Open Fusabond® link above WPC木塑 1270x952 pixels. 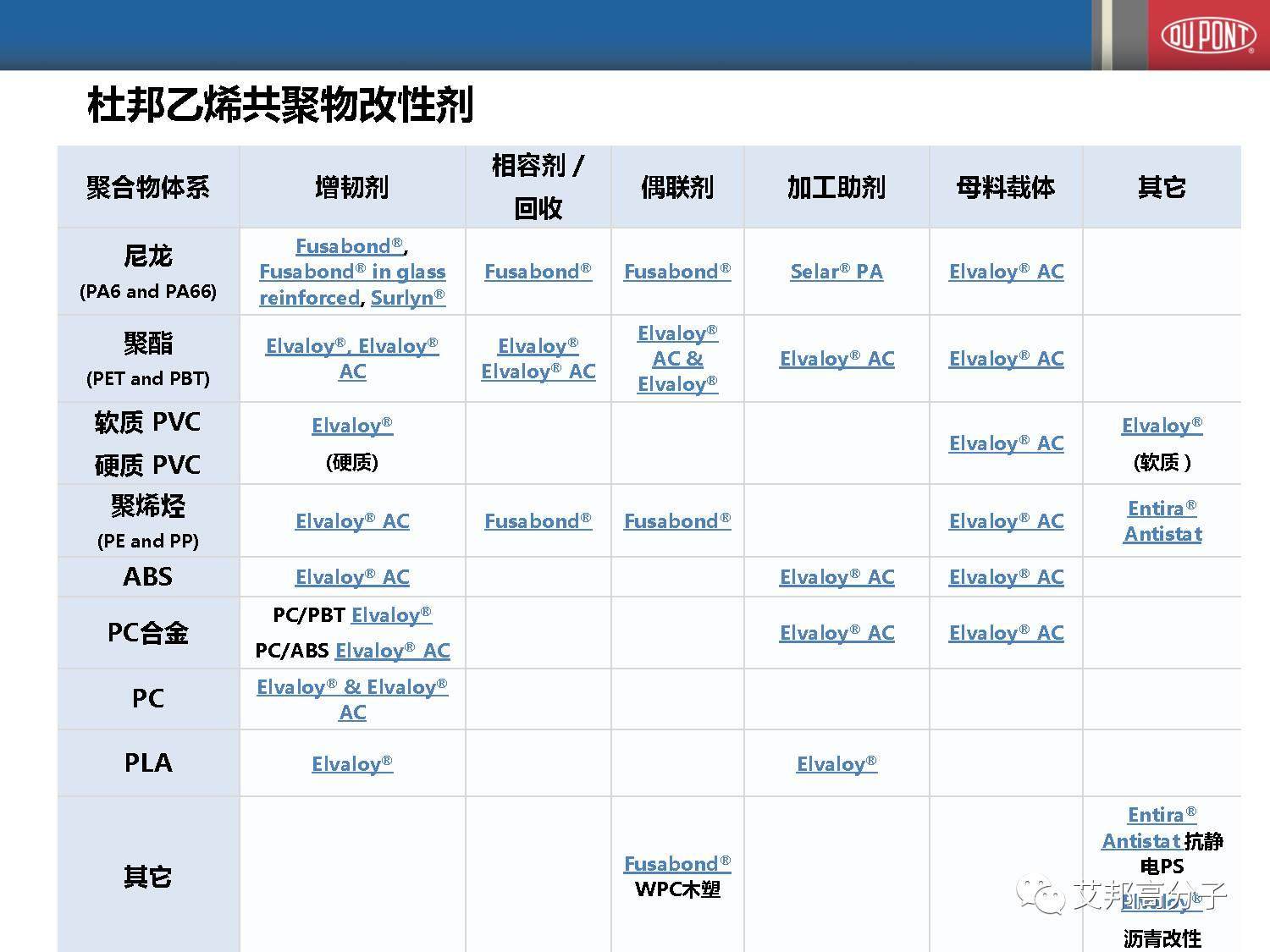point(677,864)
